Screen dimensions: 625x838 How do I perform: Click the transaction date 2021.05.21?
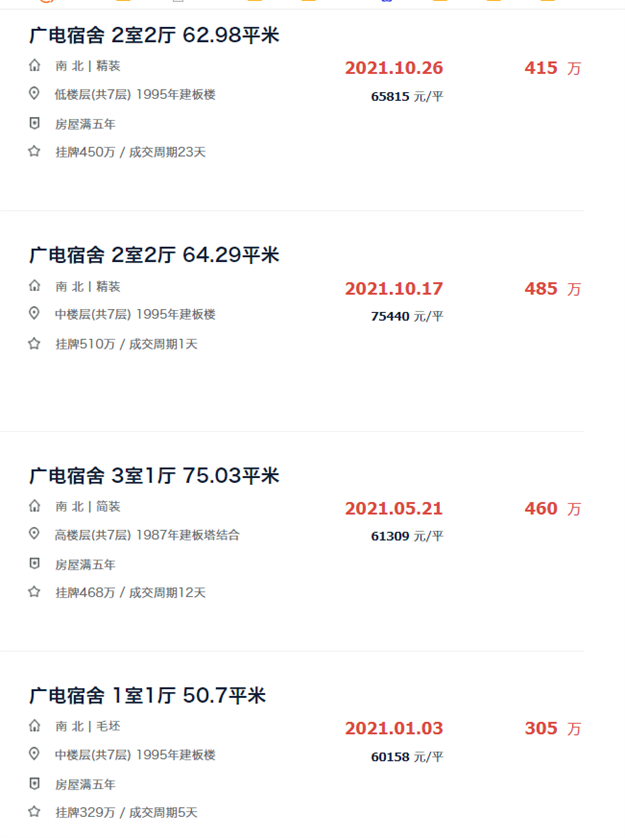[394, 508]
